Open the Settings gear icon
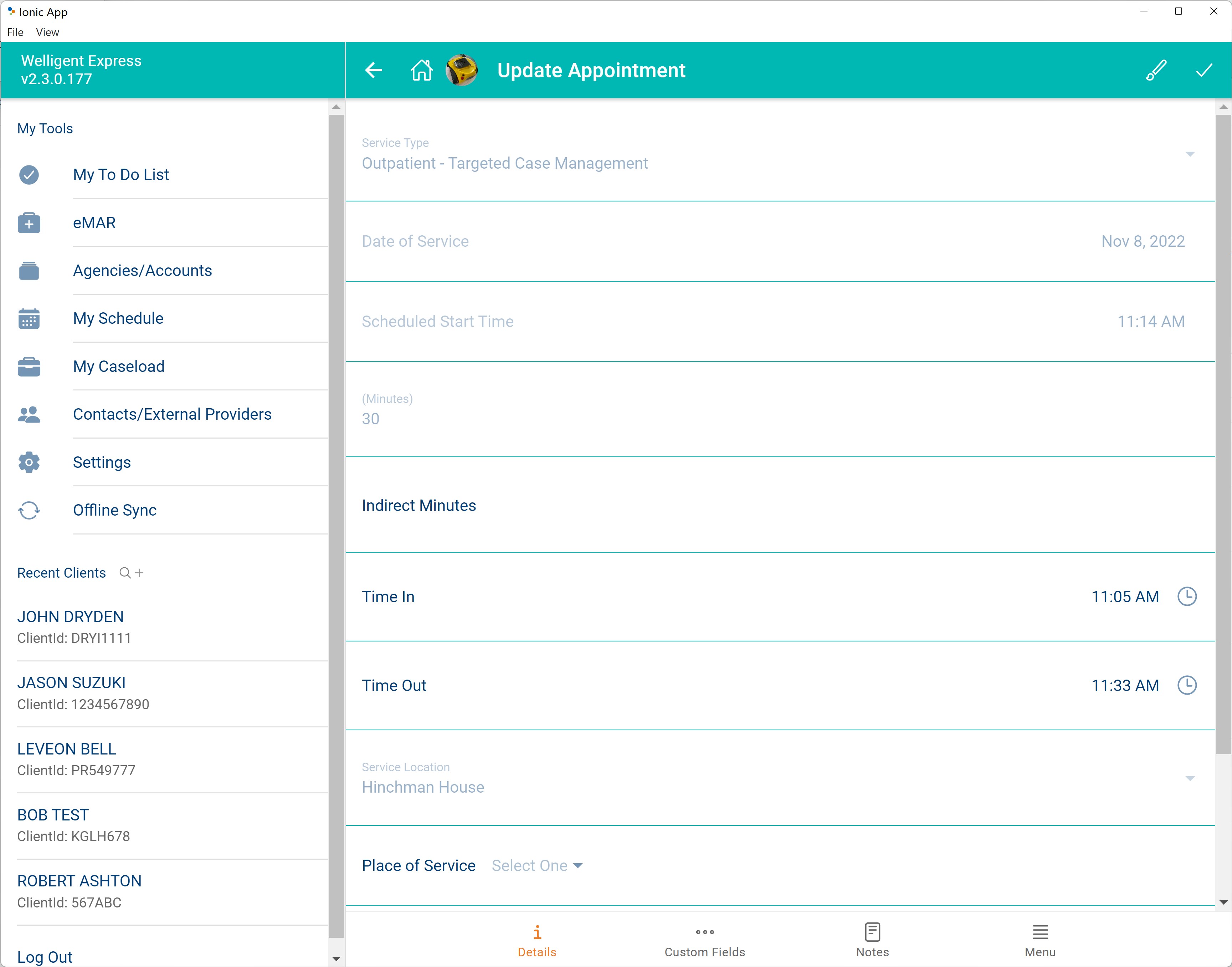 click(29, 462)
